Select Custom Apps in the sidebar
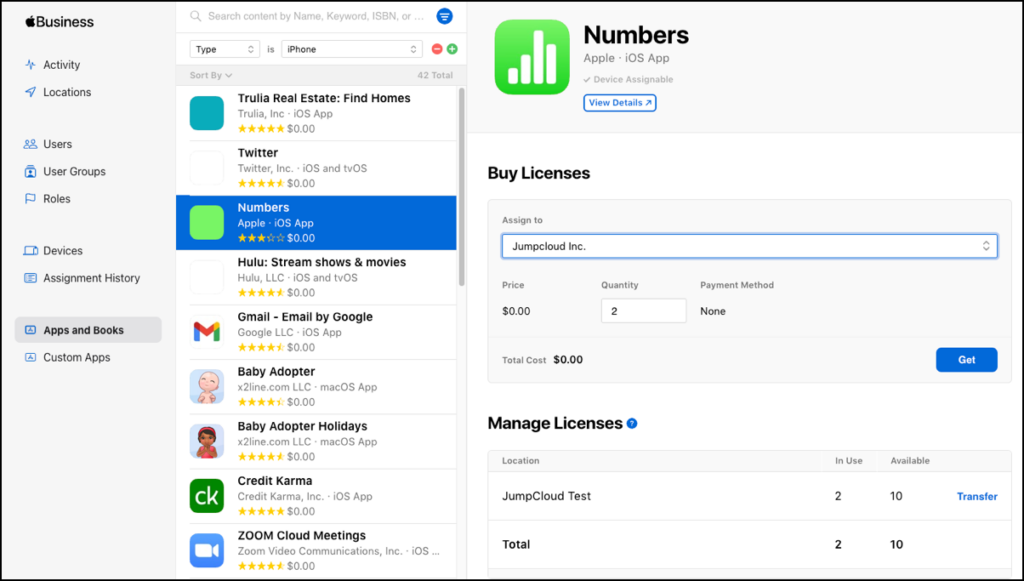 pyautogui.click(x=75, y=357)
